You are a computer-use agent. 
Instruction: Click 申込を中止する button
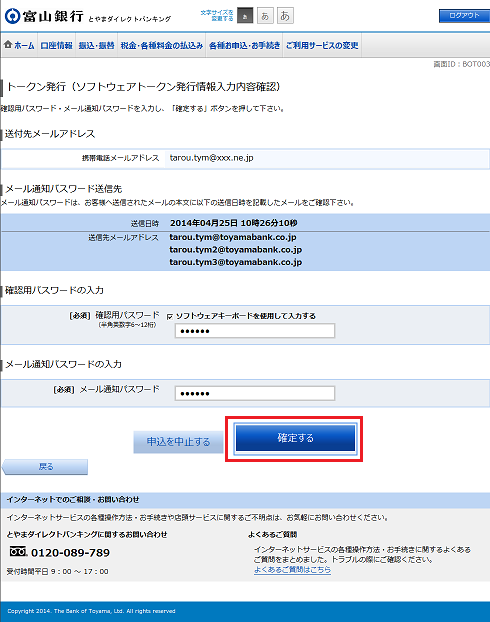click(x=179, y=442)
